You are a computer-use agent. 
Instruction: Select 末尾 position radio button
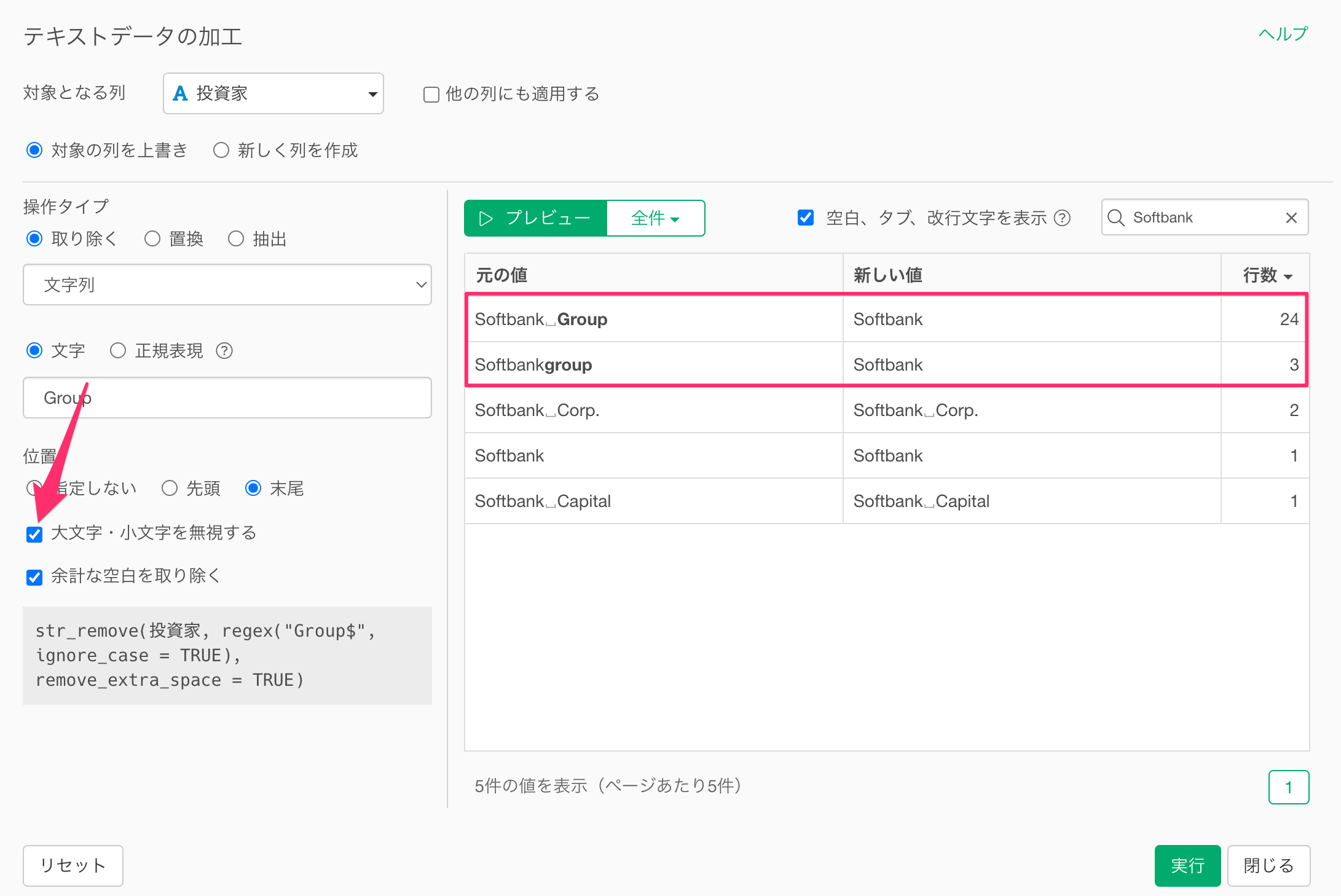[253, 488]
